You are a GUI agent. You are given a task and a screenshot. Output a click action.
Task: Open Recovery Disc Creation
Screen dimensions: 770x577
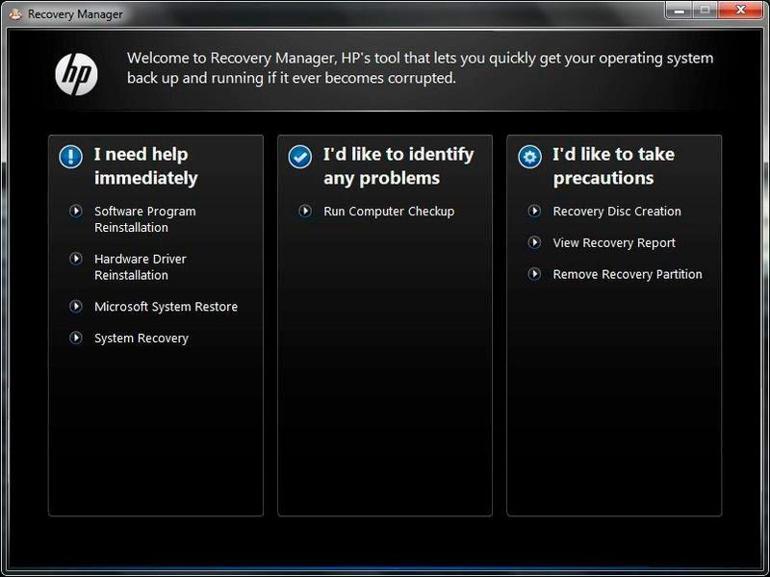point(617,212)
